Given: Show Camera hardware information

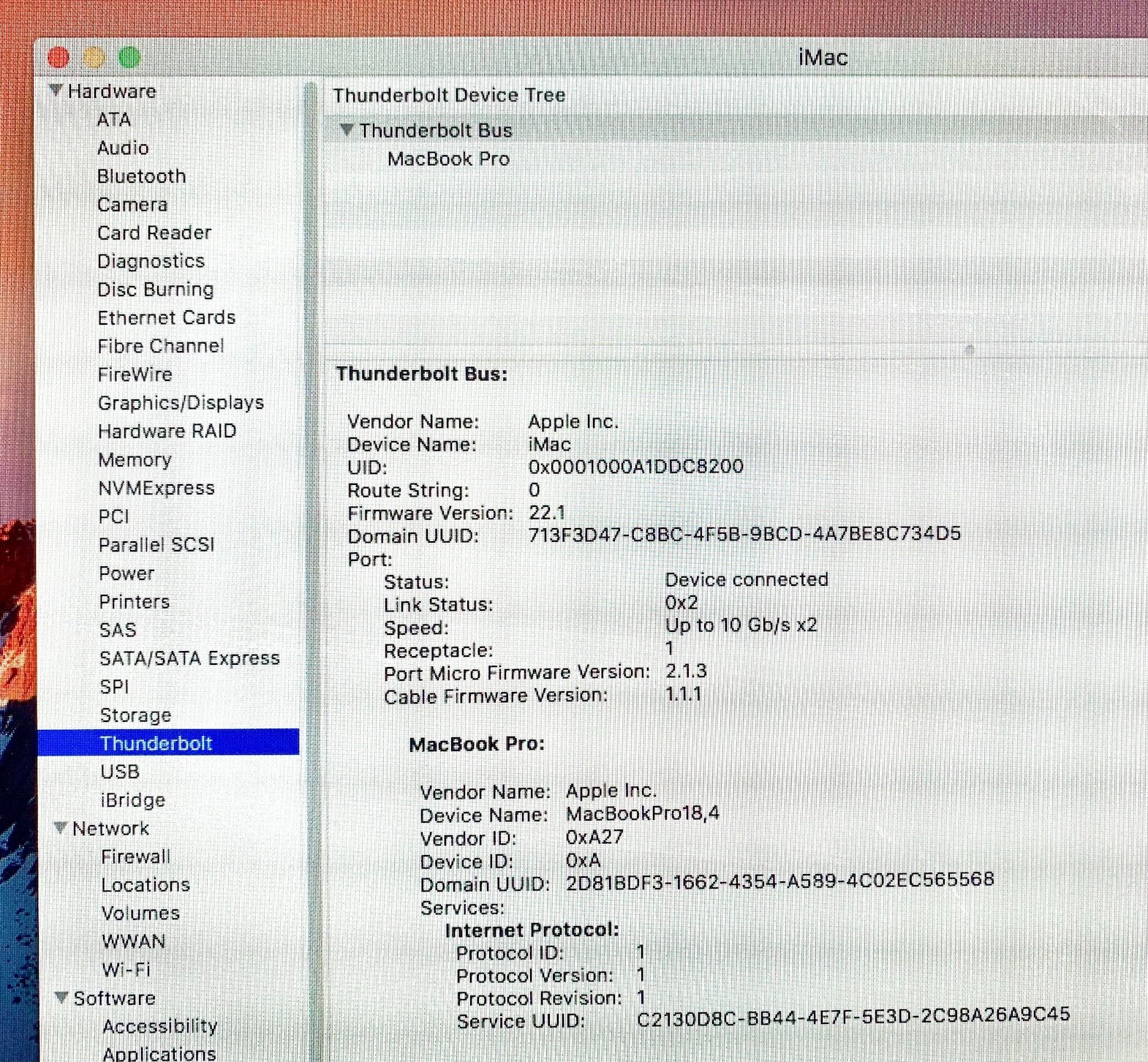Looking at the screenshot, I should (x=132, y=205).
